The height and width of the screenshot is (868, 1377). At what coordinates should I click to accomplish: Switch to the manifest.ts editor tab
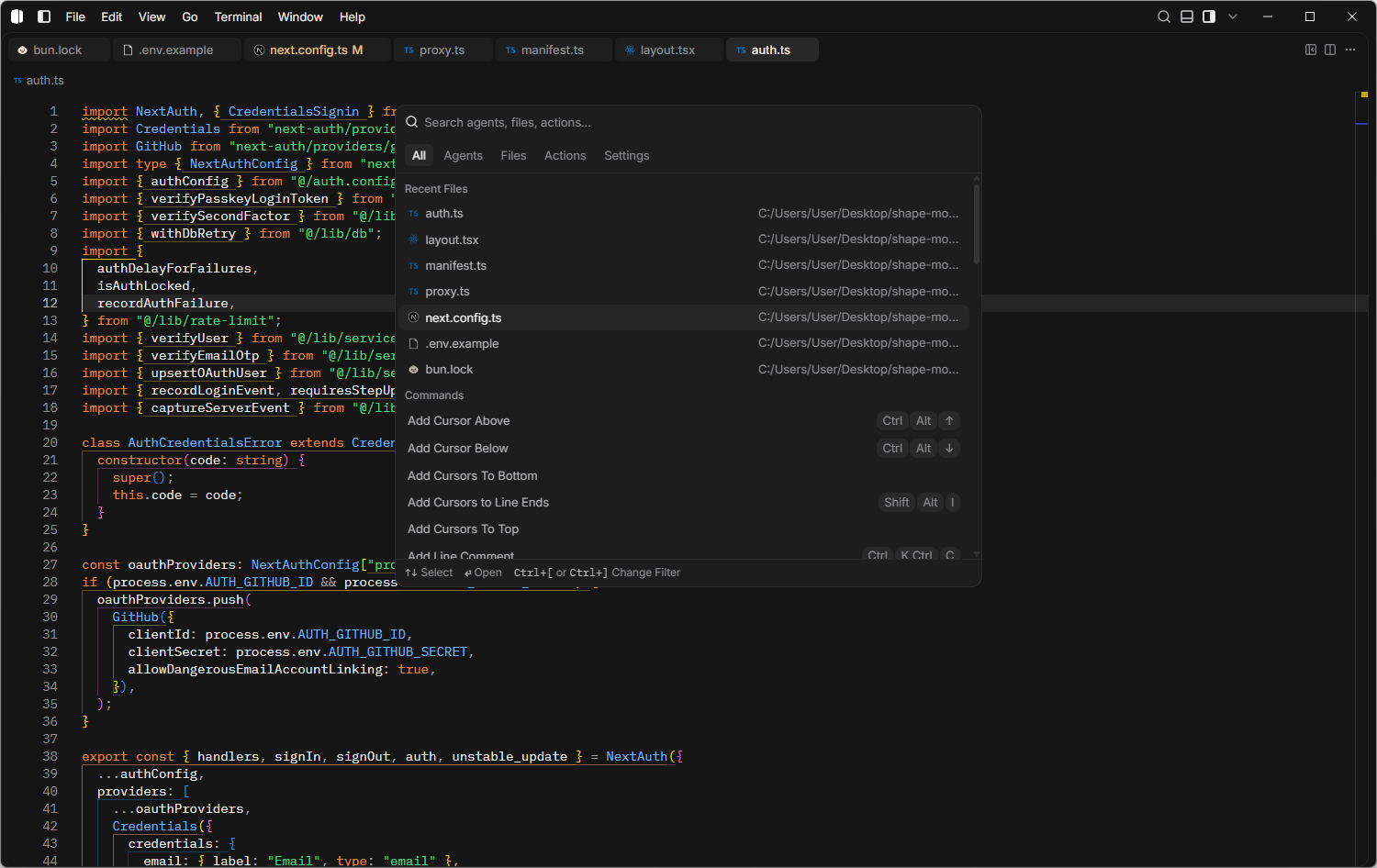click(553, 50)
